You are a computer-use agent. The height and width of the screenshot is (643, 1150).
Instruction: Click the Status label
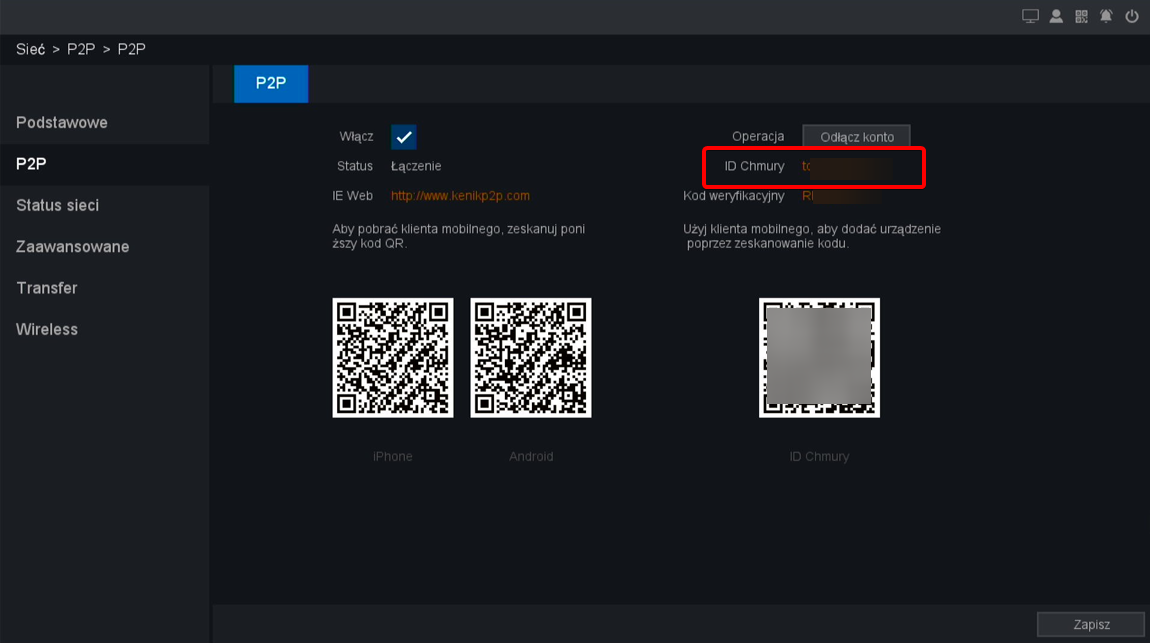[x=355, y=166]
